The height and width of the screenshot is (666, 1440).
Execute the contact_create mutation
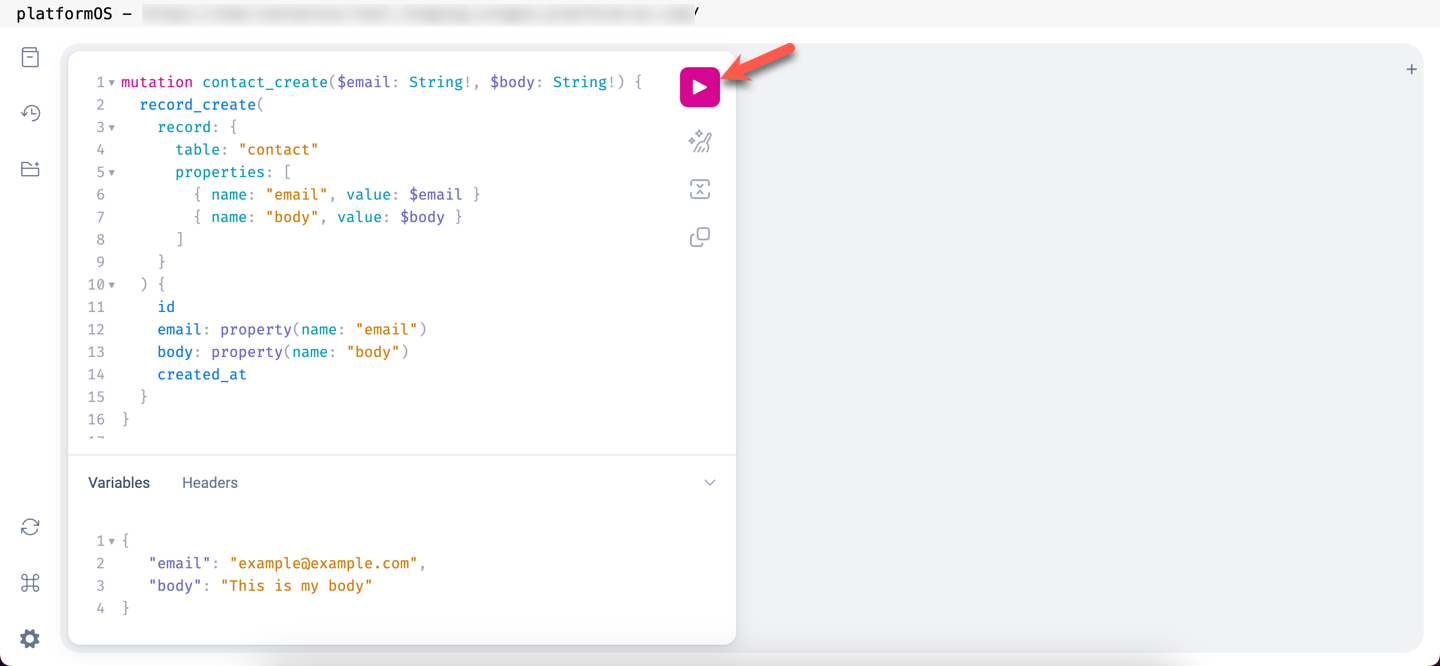(699, 87)
